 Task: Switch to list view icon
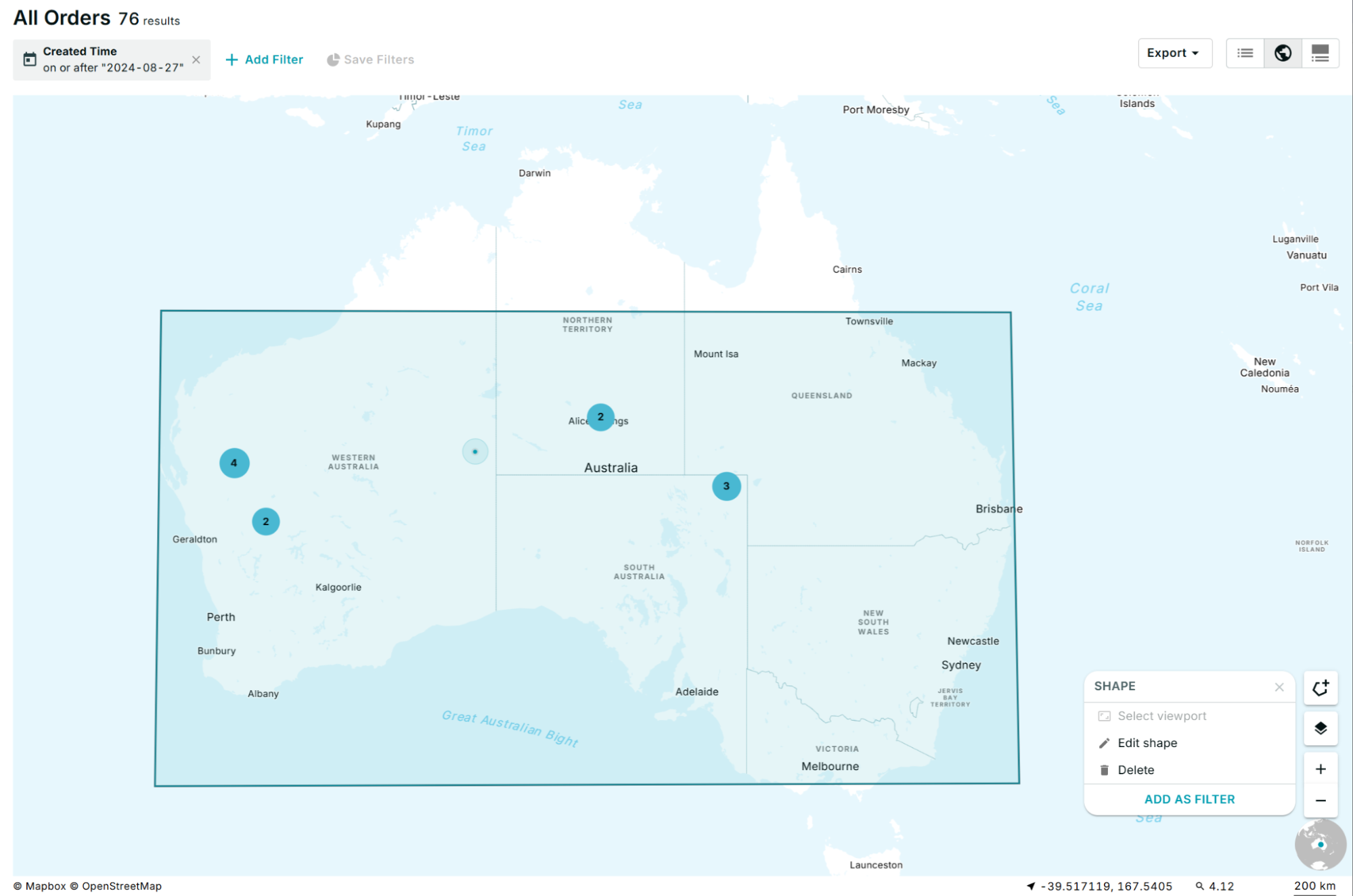click(1245, 53)
